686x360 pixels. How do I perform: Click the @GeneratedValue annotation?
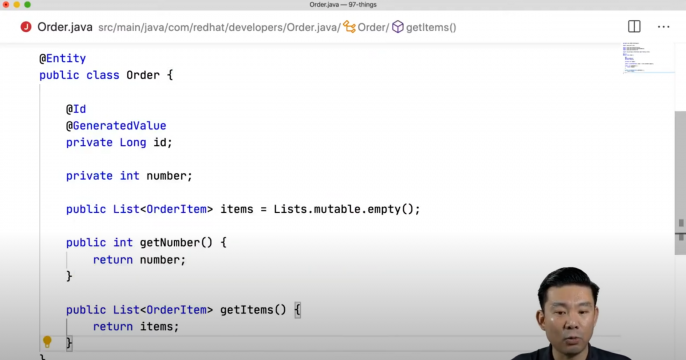(116, 126)
